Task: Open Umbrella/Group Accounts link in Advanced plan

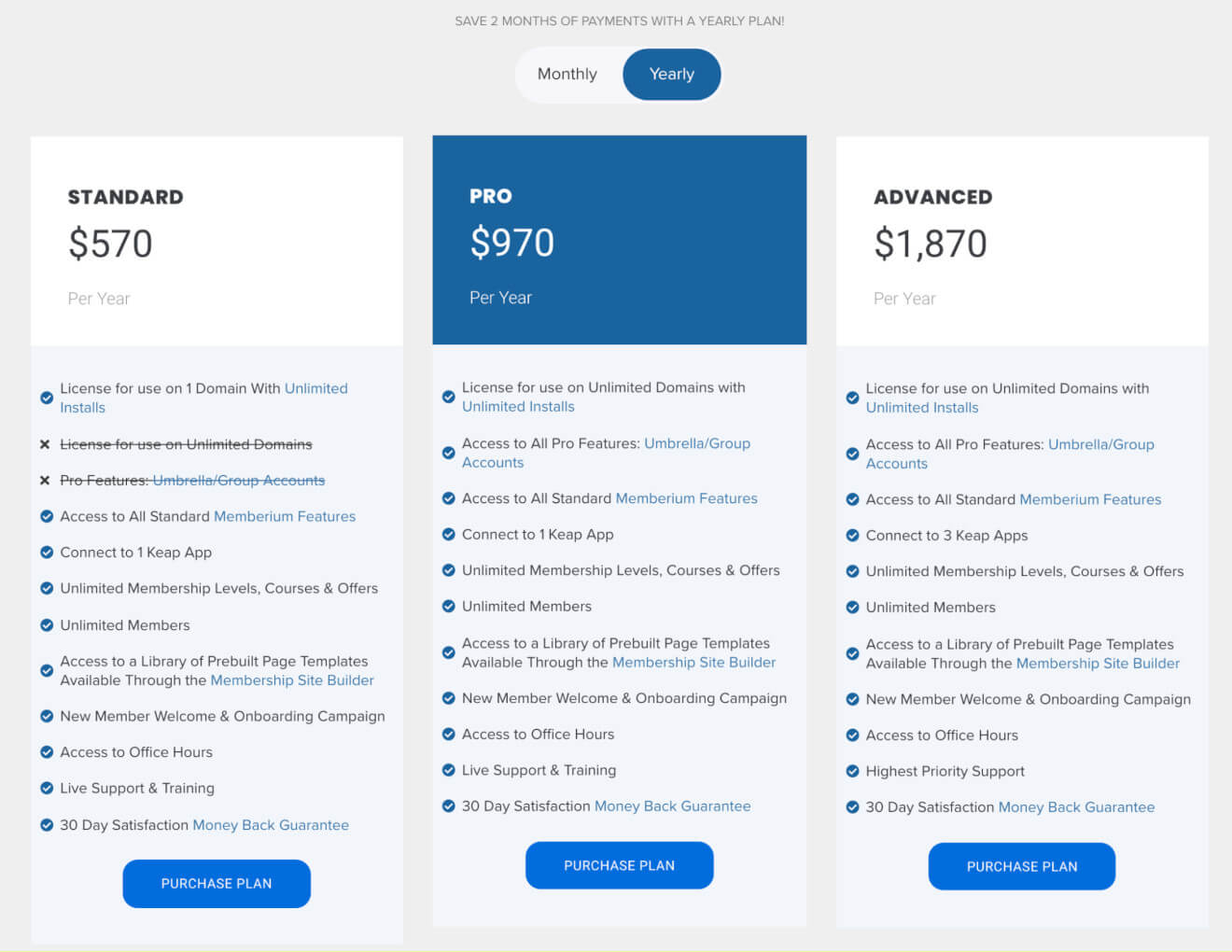Action: point(1010,454)
